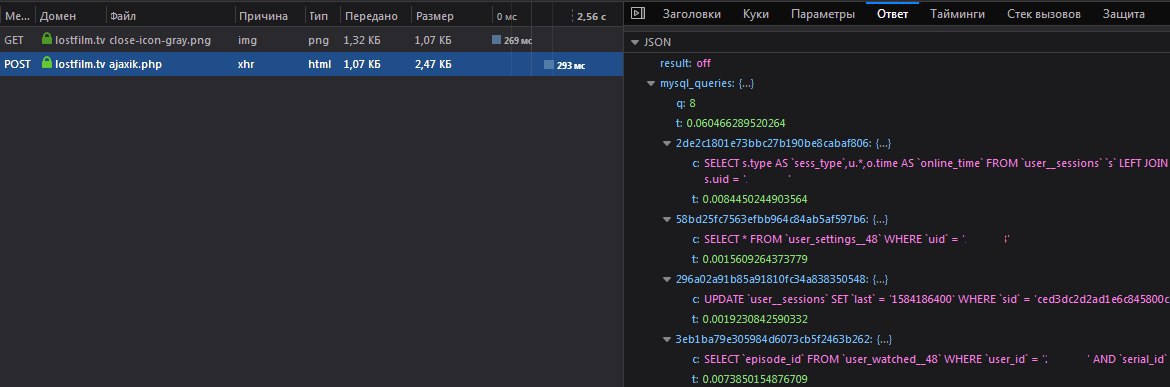Click the green lock icon for ajaxik.php
The width and height of the screenshot is (1170, 387).
click(x=47, y=63)
